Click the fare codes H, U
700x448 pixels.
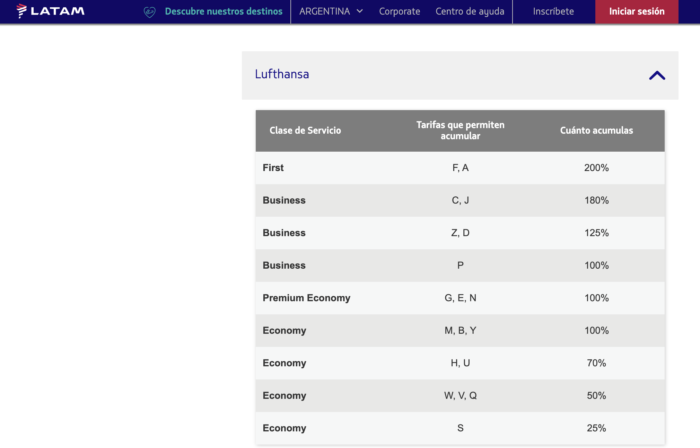[x=460, y=363]
